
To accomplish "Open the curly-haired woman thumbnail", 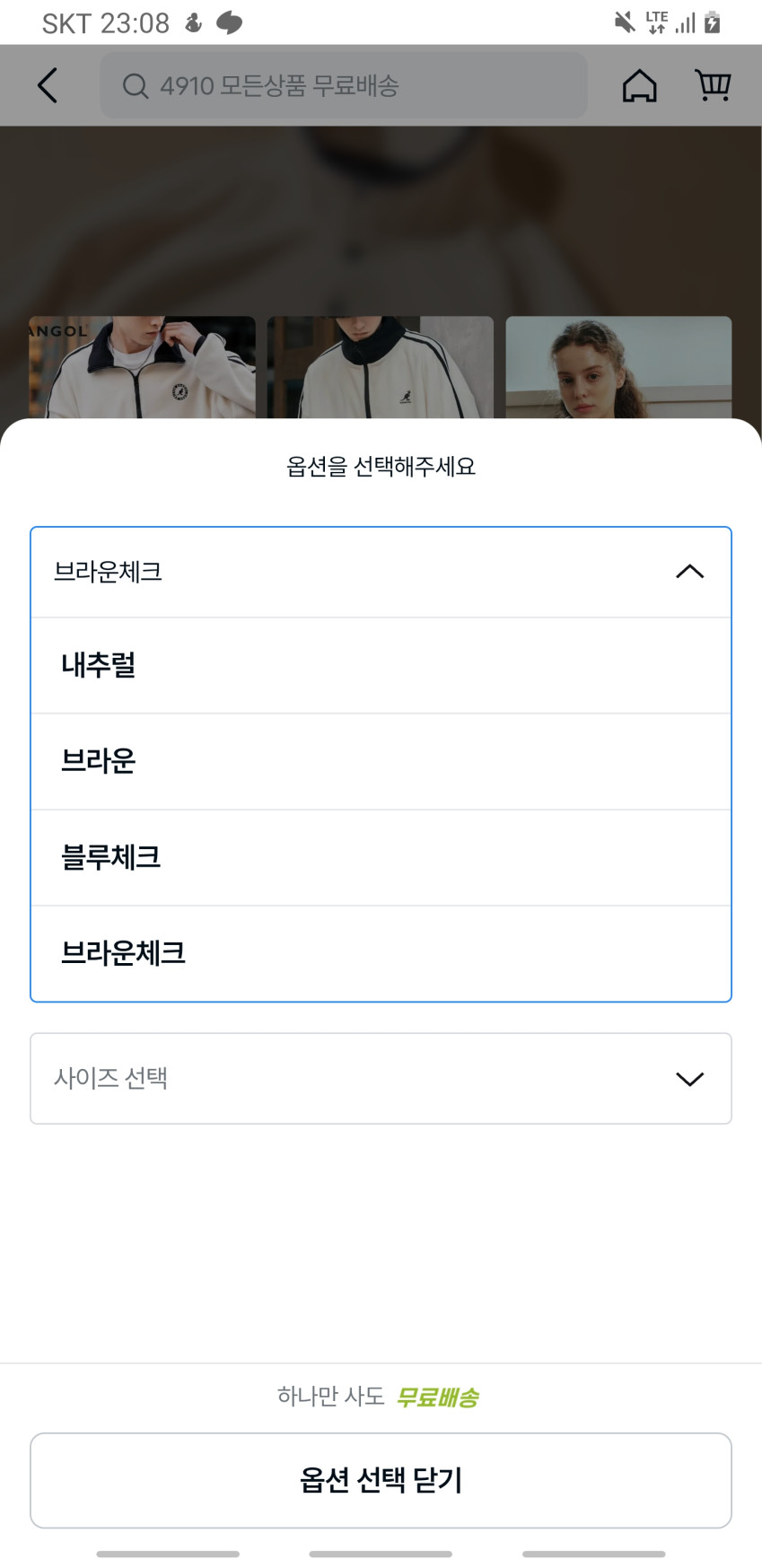I will (618, 367).
